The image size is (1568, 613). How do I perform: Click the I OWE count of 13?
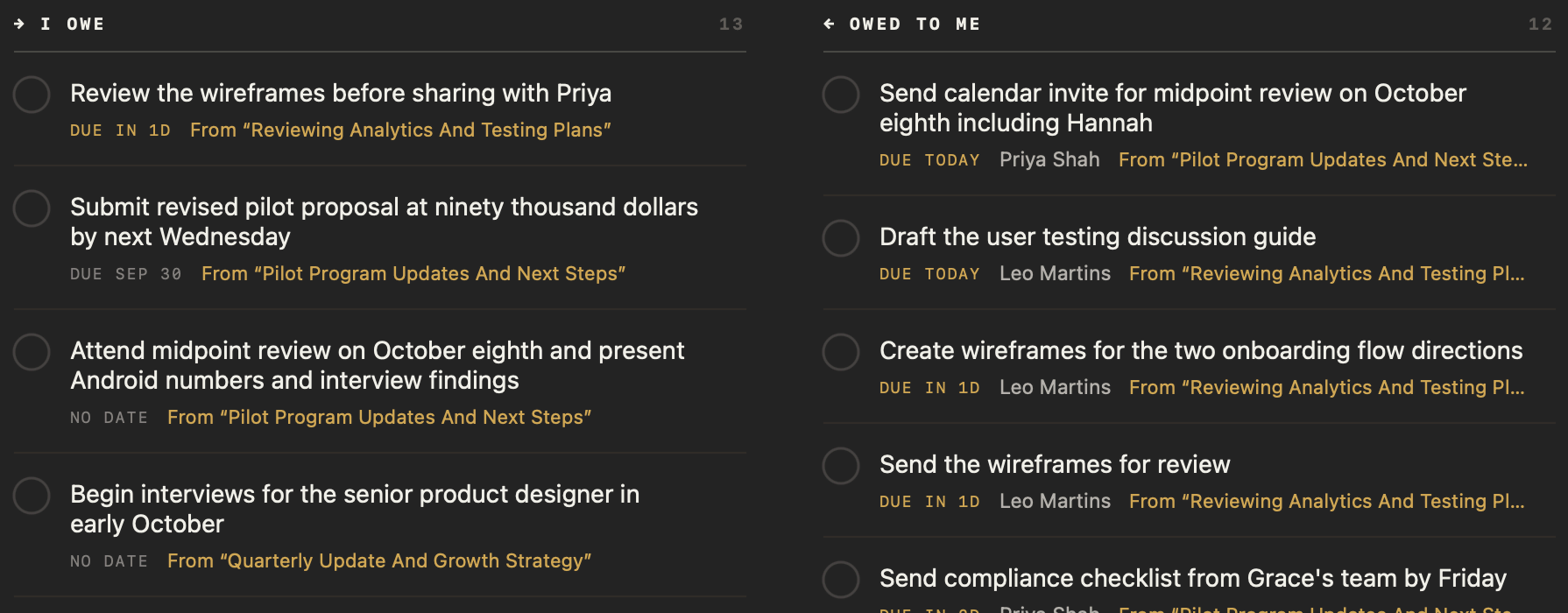731,24
